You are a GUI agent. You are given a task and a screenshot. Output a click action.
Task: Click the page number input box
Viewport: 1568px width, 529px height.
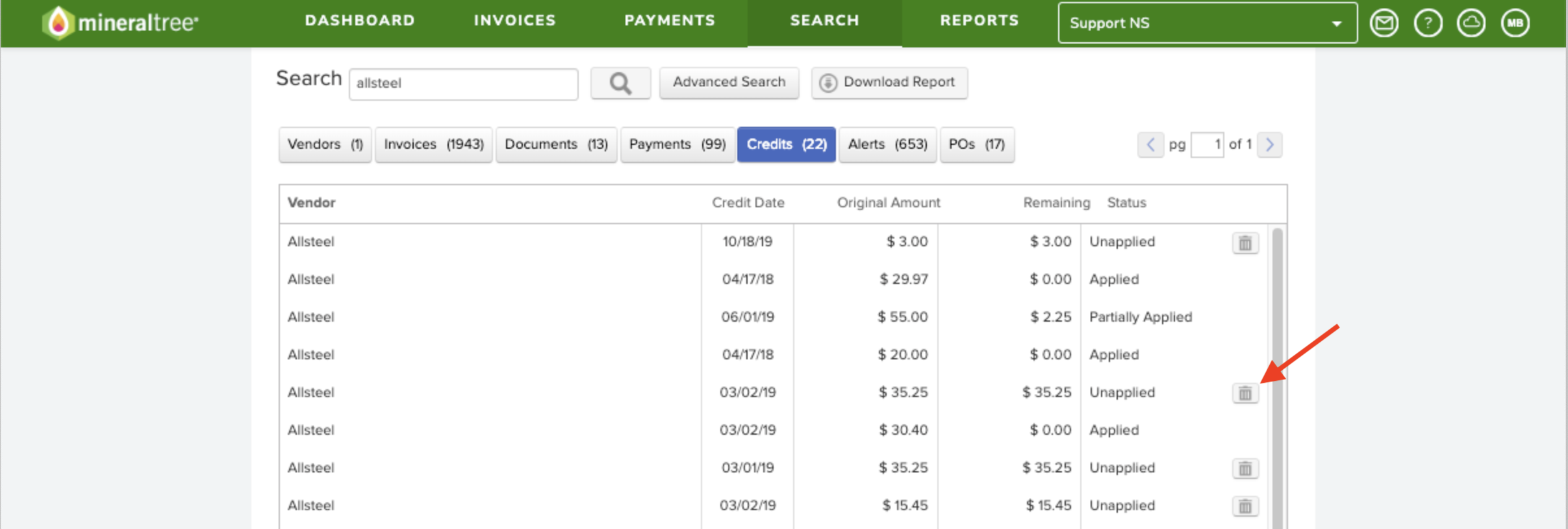(1207, 144)
